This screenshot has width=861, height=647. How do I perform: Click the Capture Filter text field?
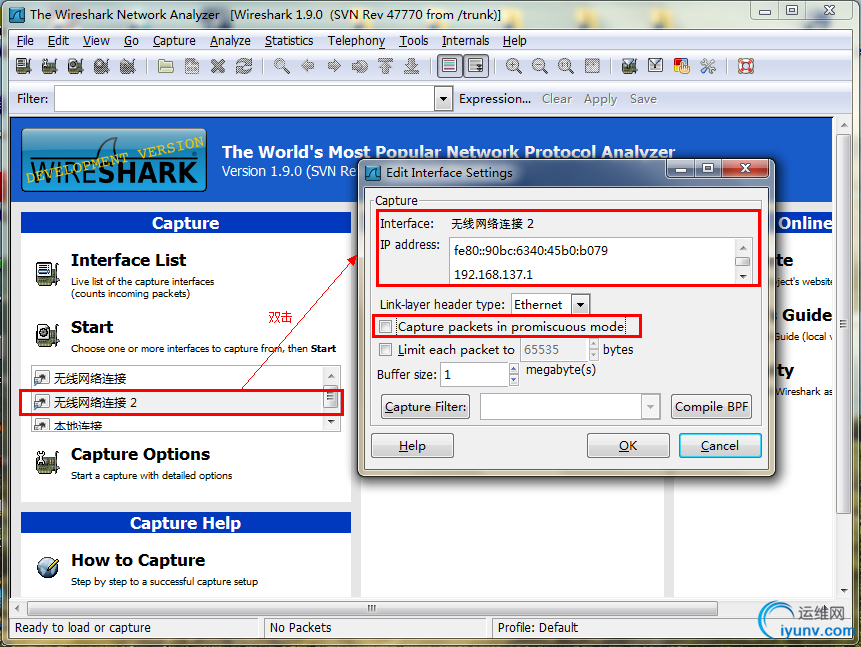coord(561,407)
